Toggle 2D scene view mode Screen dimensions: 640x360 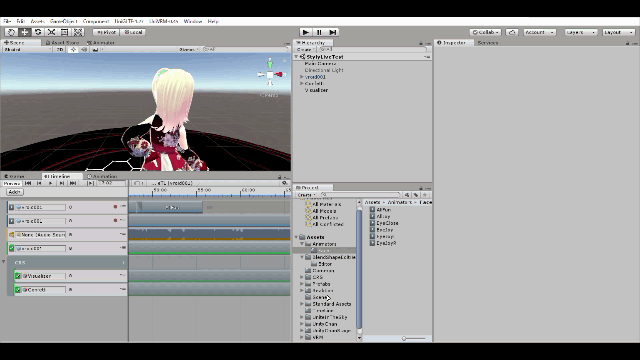(60, 49)
